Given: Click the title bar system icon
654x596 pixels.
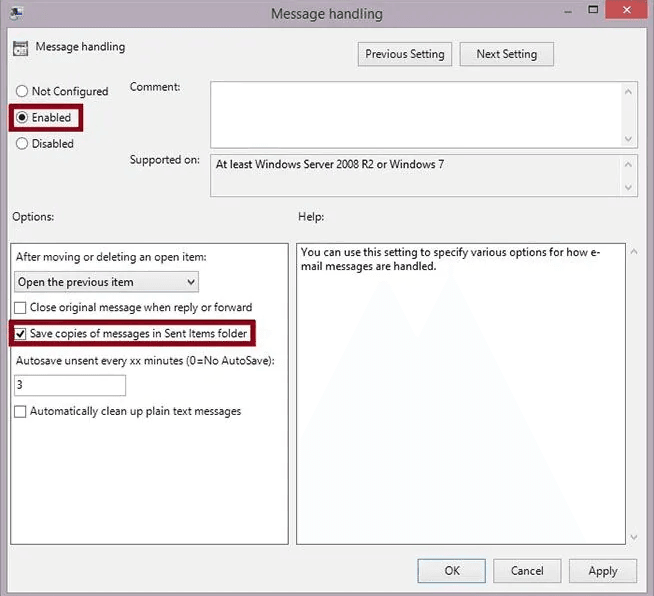Looking at the screenshot, I should [16, 13].
